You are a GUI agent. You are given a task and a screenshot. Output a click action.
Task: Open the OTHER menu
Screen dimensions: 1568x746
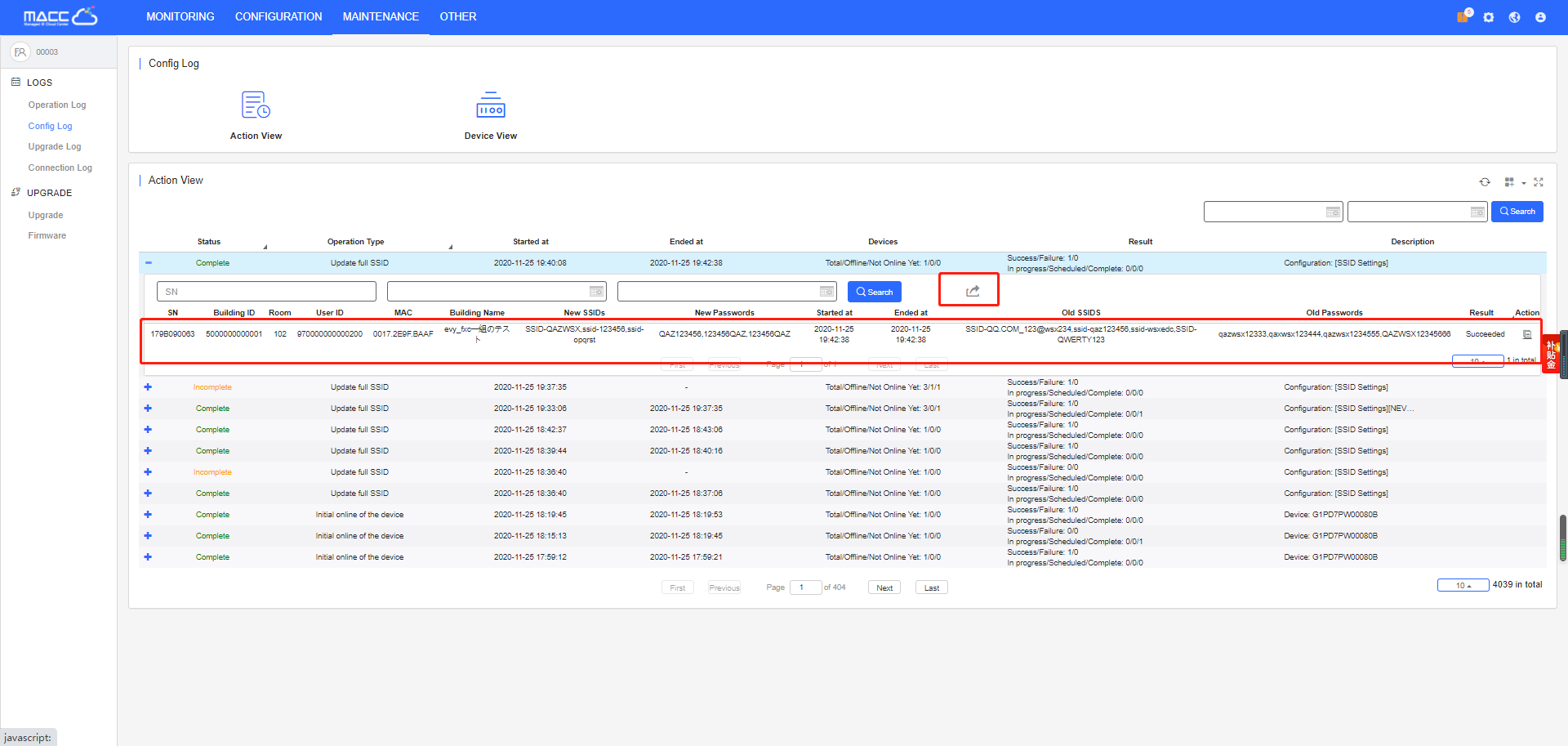coord(458,16)
